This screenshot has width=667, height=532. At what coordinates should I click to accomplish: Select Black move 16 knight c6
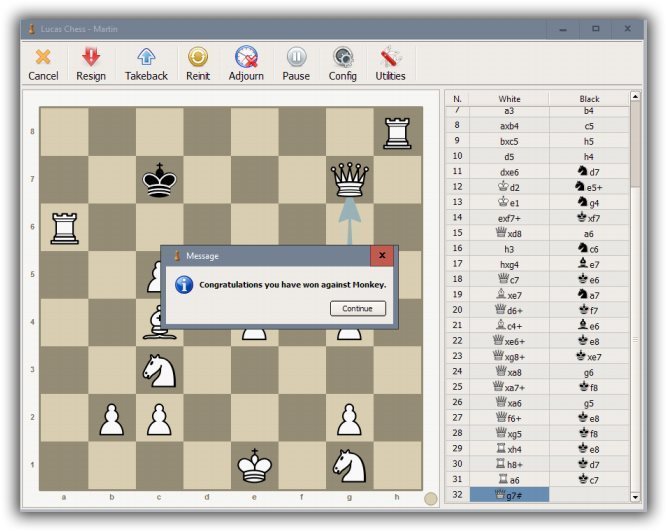click(589, 248)
